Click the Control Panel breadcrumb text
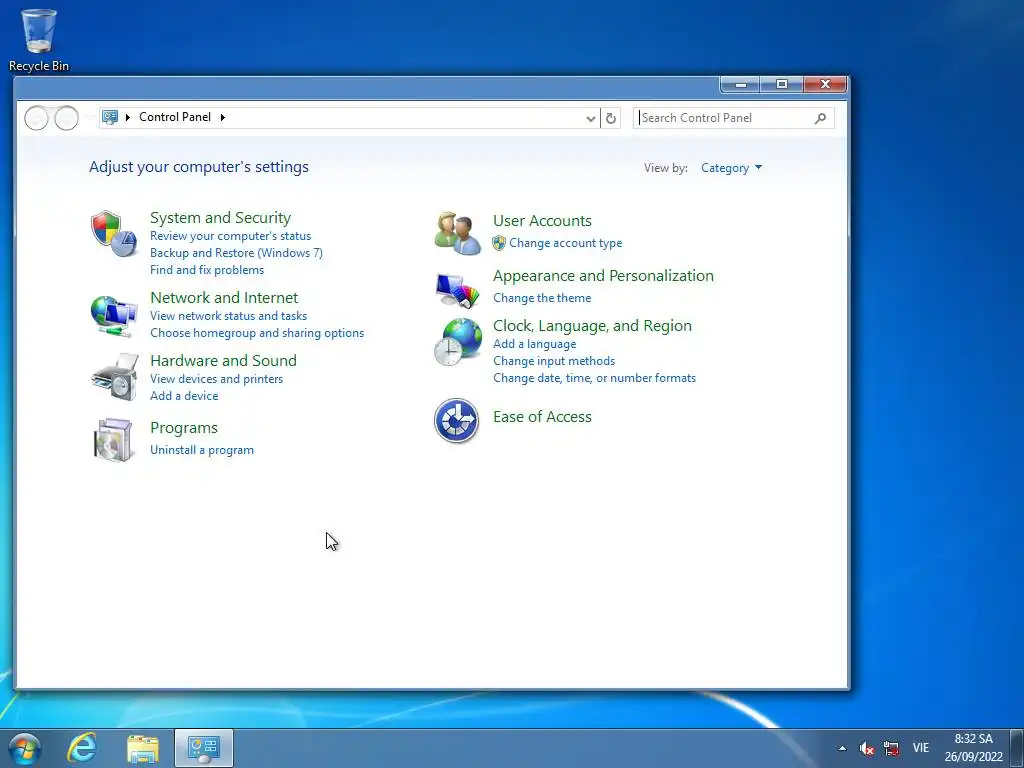 [175, 117]
